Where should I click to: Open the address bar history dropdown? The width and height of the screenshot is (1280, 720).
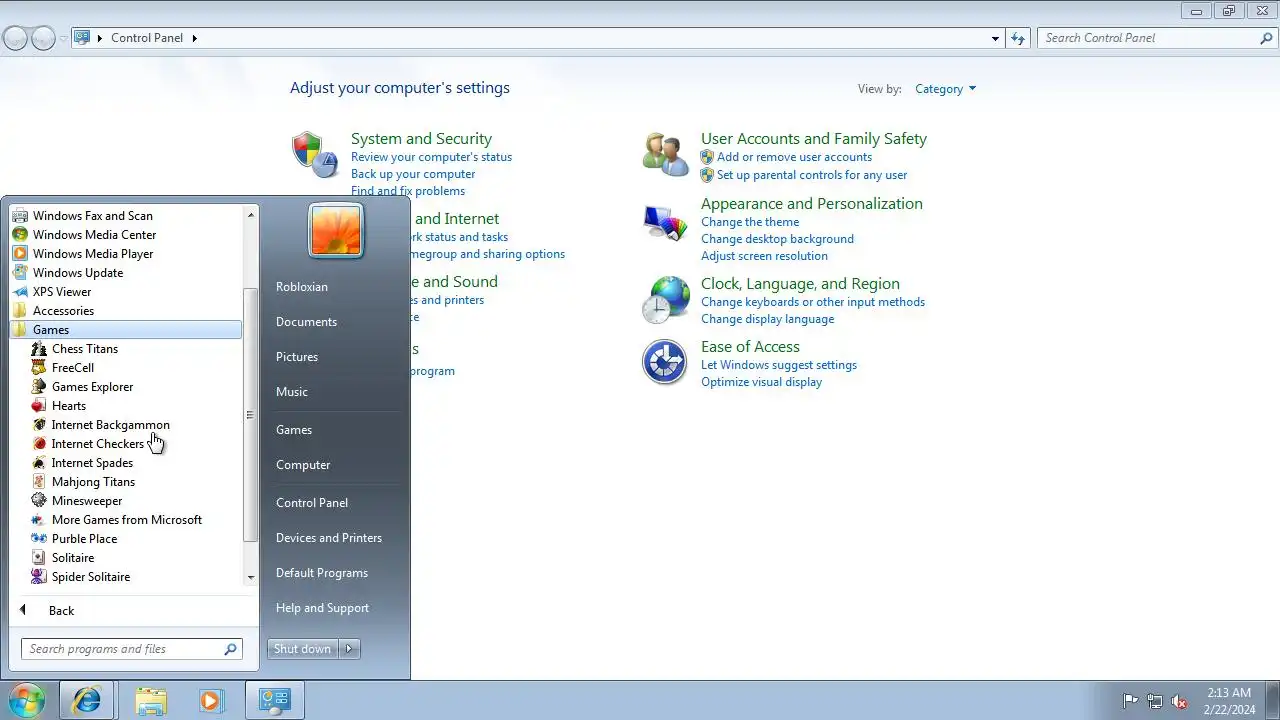pos(995,38)
